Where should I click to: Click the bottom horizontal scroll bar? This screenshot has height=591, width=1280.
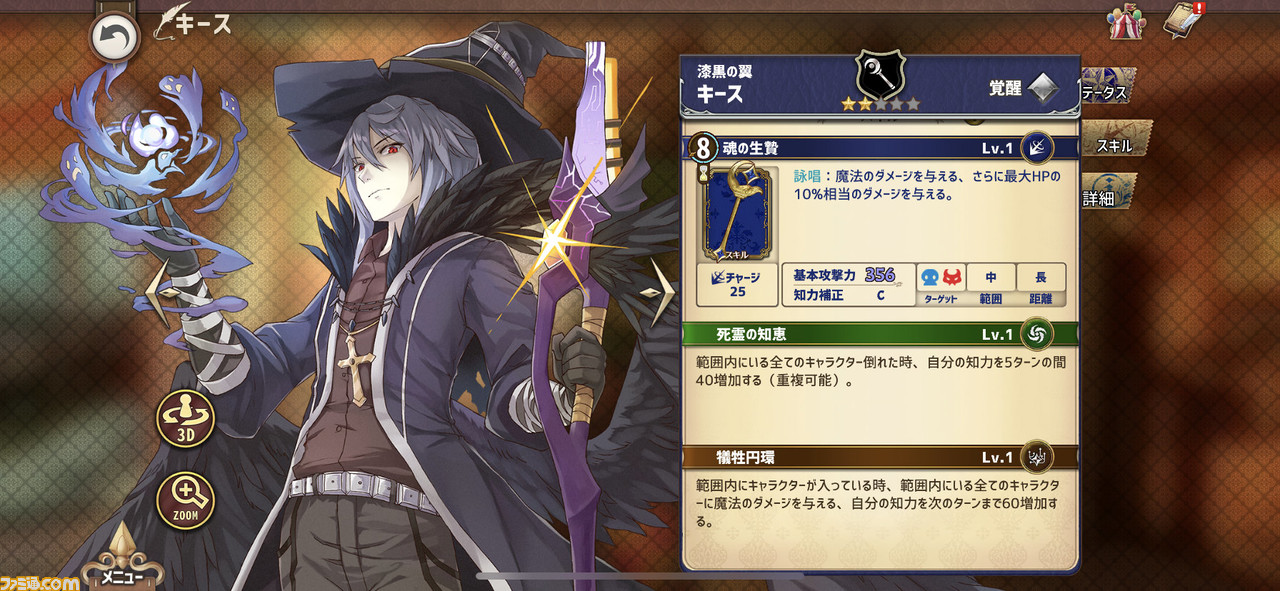click(640, 576)
